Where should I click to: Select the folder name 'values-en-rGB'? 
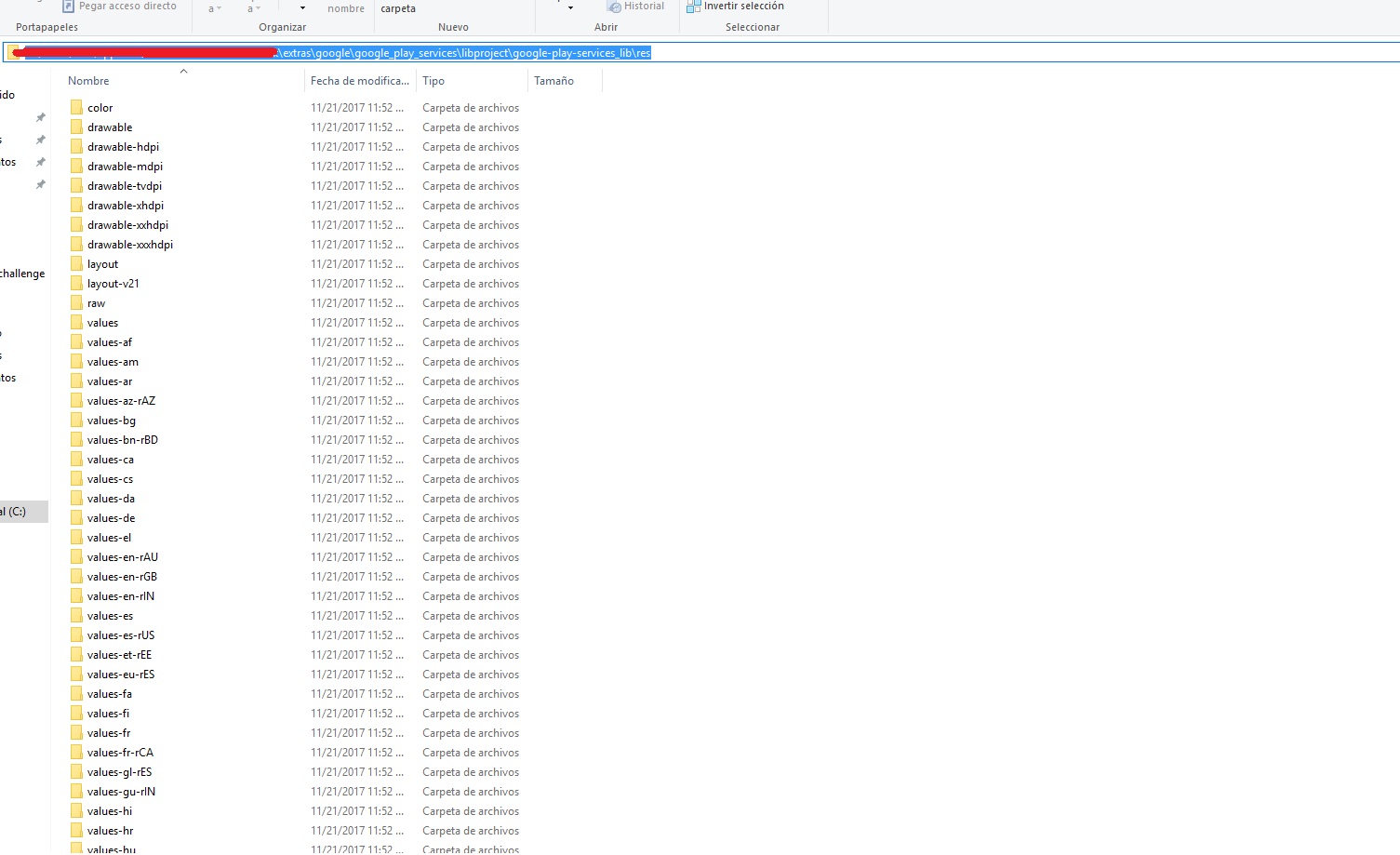click(122, 577)
